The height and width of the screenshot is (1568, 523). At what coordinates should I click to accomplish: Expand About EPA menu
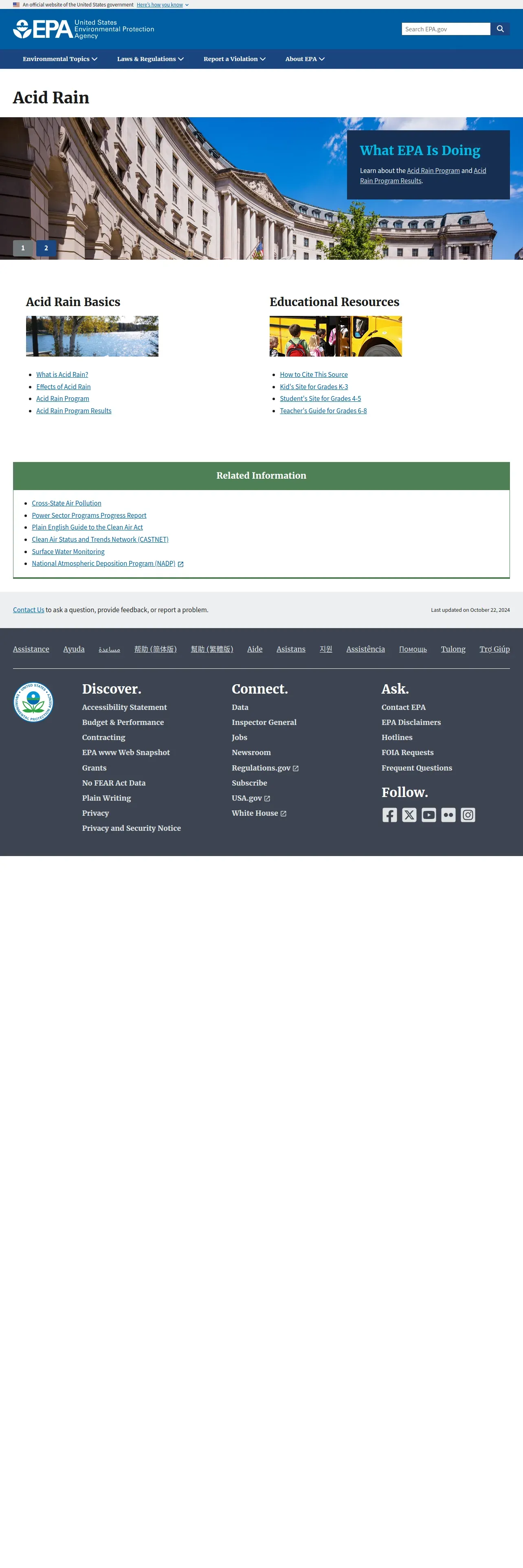[304, 59]
